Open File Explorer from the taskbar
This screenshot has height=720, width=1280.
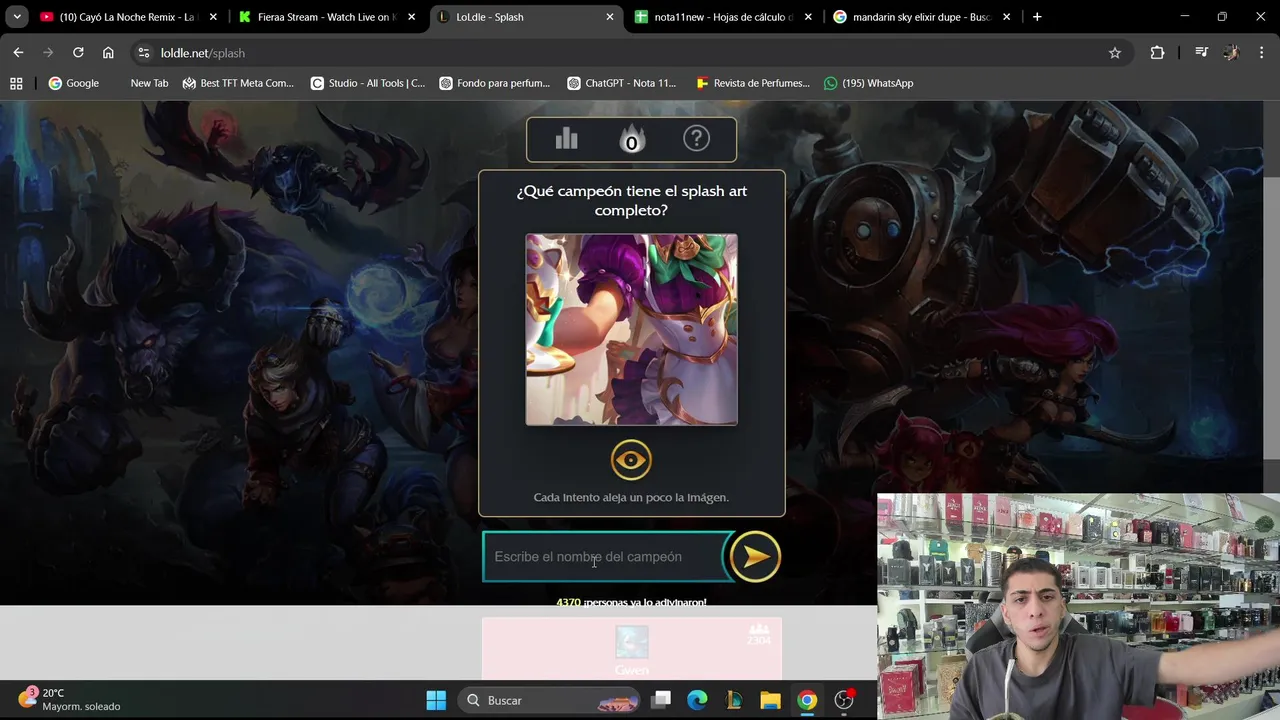coord(770,700)
